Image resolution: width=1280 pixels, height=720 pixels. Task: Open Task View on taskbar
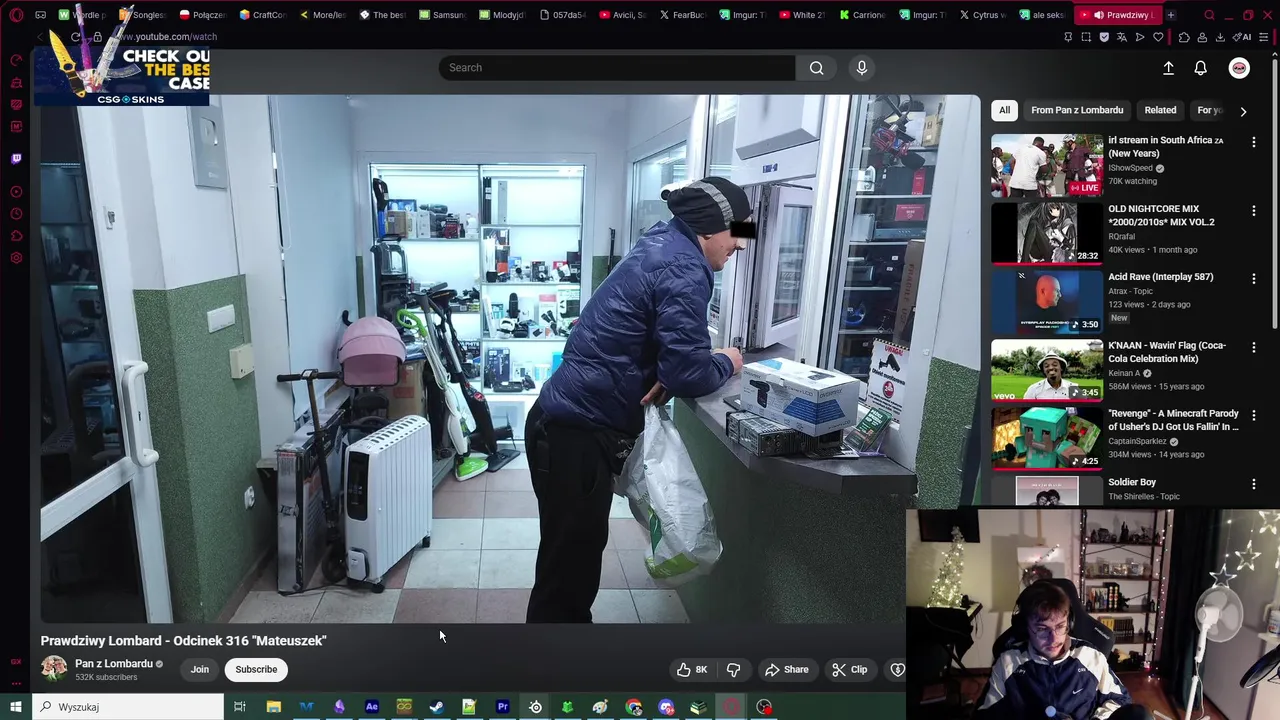[240, 707]
